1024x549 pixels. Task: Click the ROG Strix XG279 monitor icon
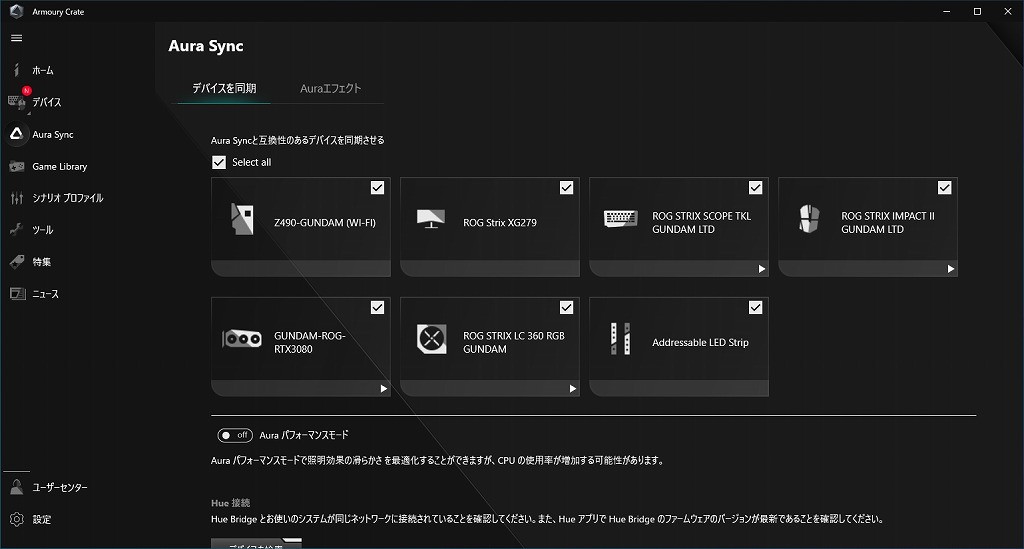431,219
